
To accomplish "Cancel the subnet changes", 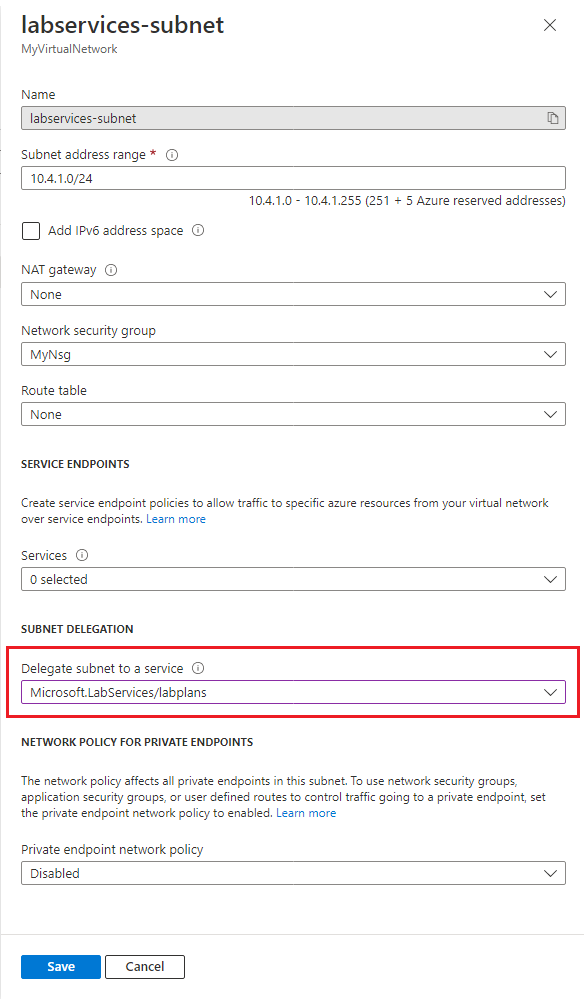I will coord(144,966).
